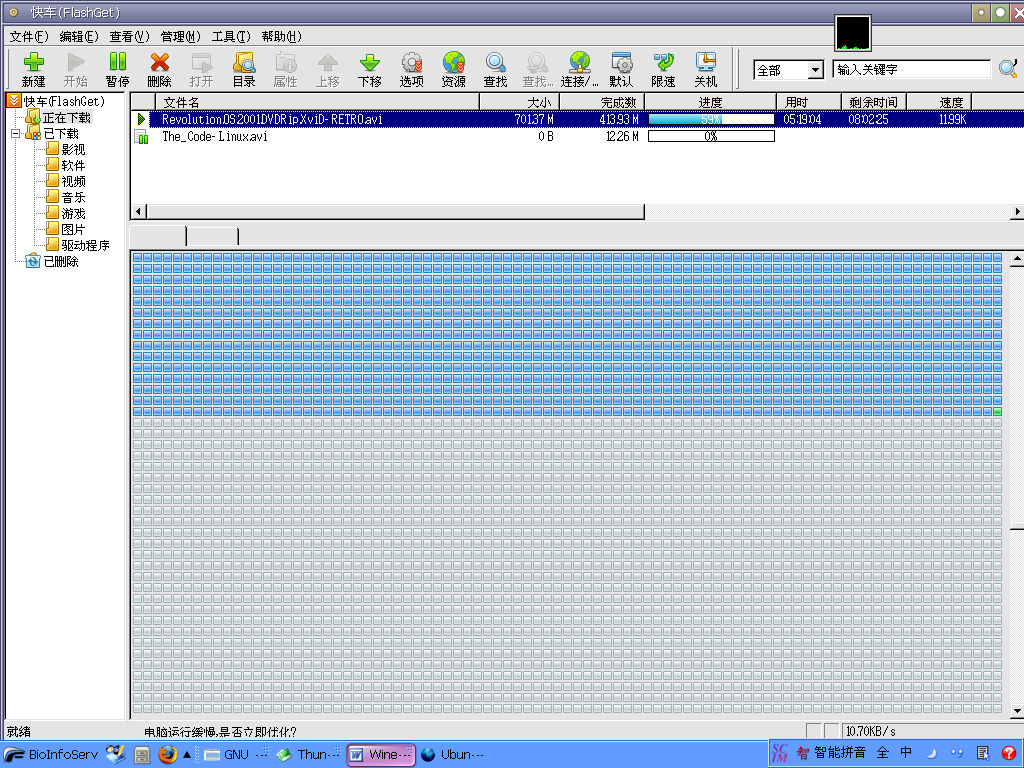Click the moon icon in the input bar
This screenshot has height=768, width=1024.
click(932, 753)
